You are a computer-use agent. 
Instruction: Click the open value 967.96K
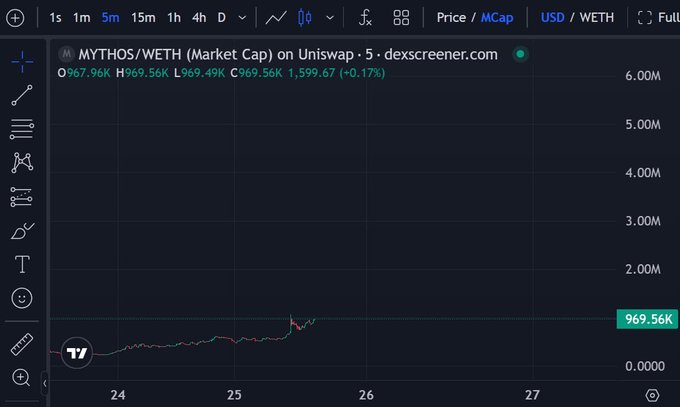pos(88,73)
